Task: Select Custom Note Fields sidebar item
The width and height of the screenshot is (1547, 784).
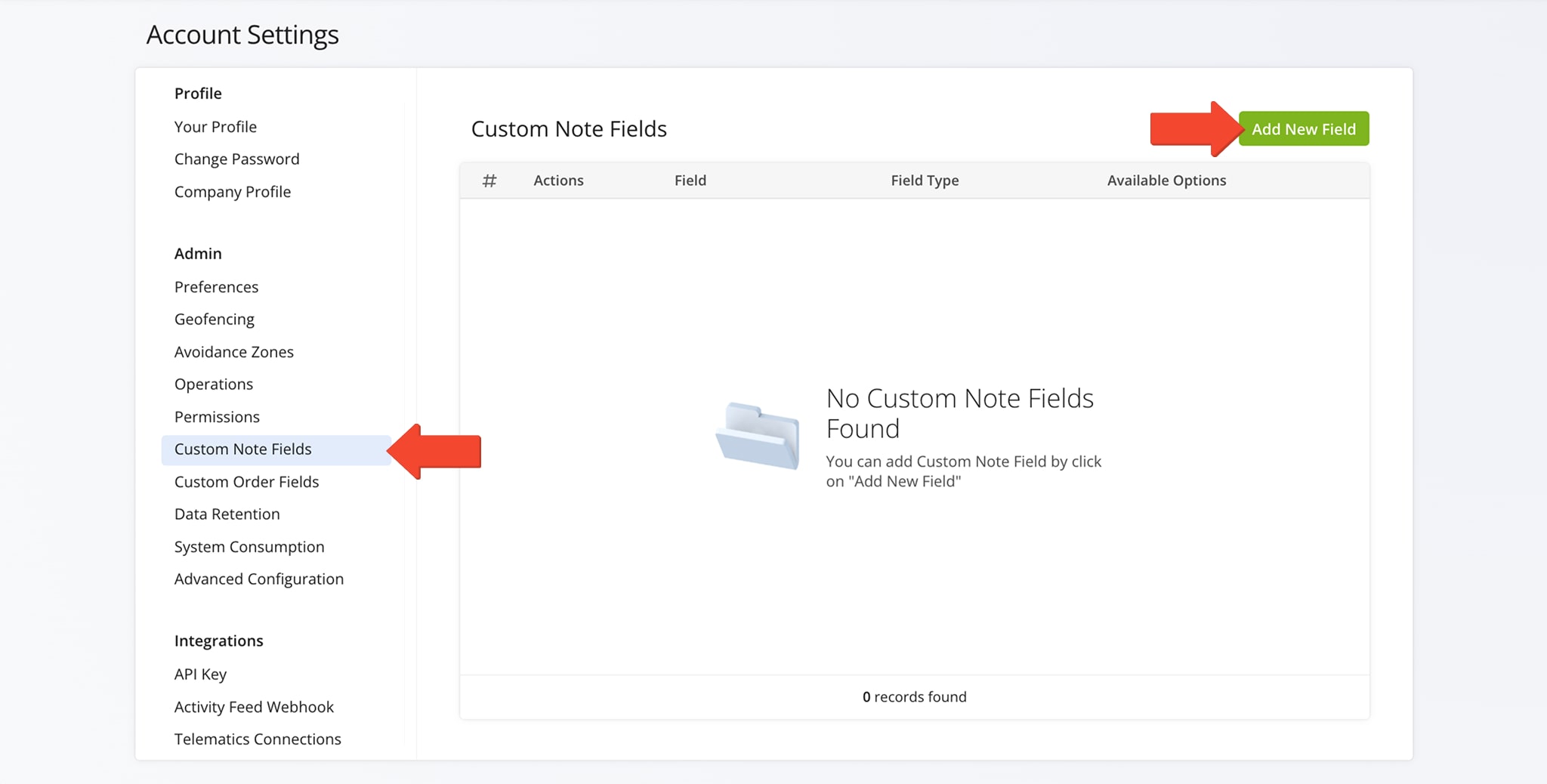Action: tap(276, 449)
